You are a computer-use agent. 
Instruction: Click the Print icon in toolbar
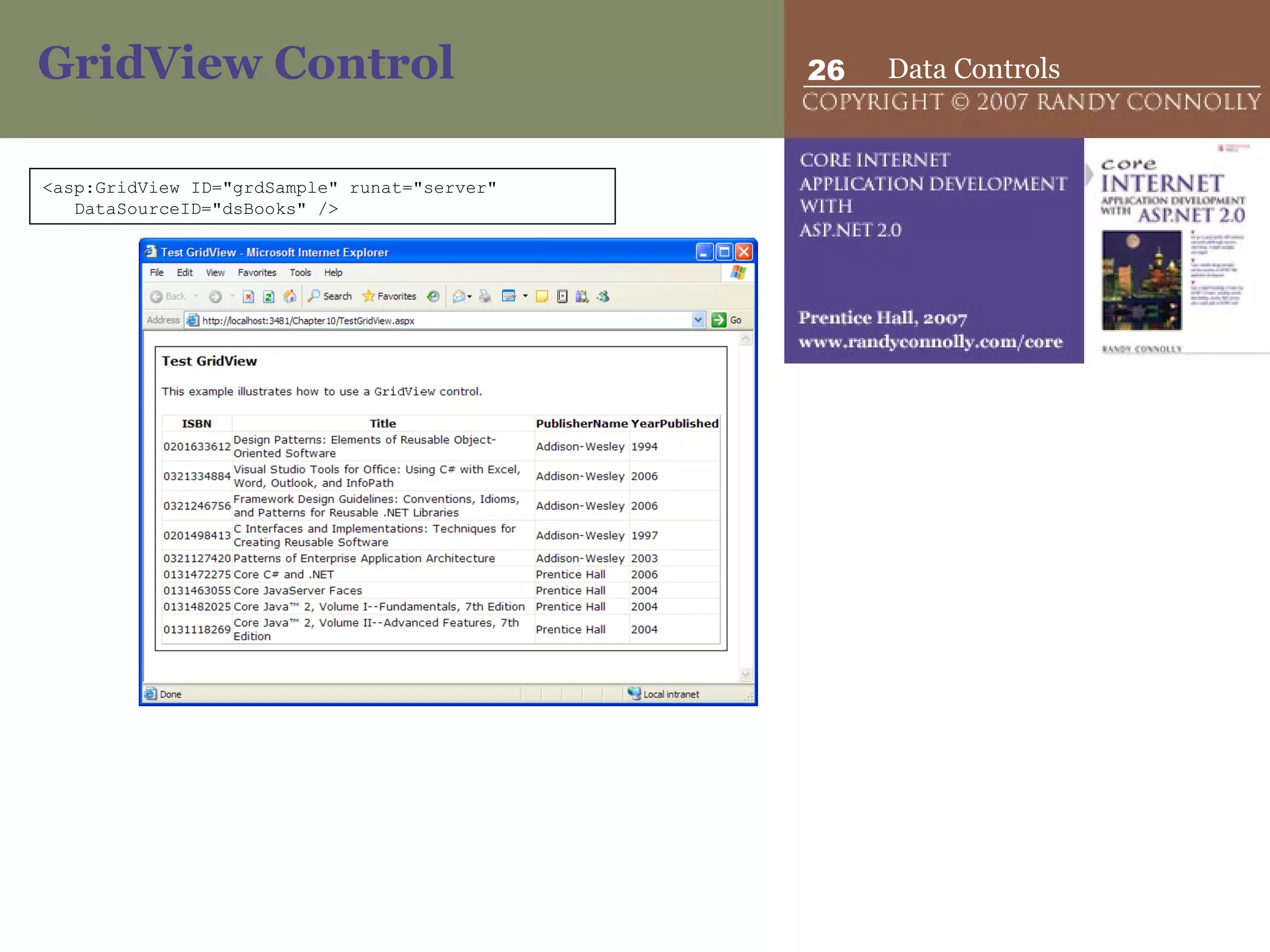(x=485, y=297)
